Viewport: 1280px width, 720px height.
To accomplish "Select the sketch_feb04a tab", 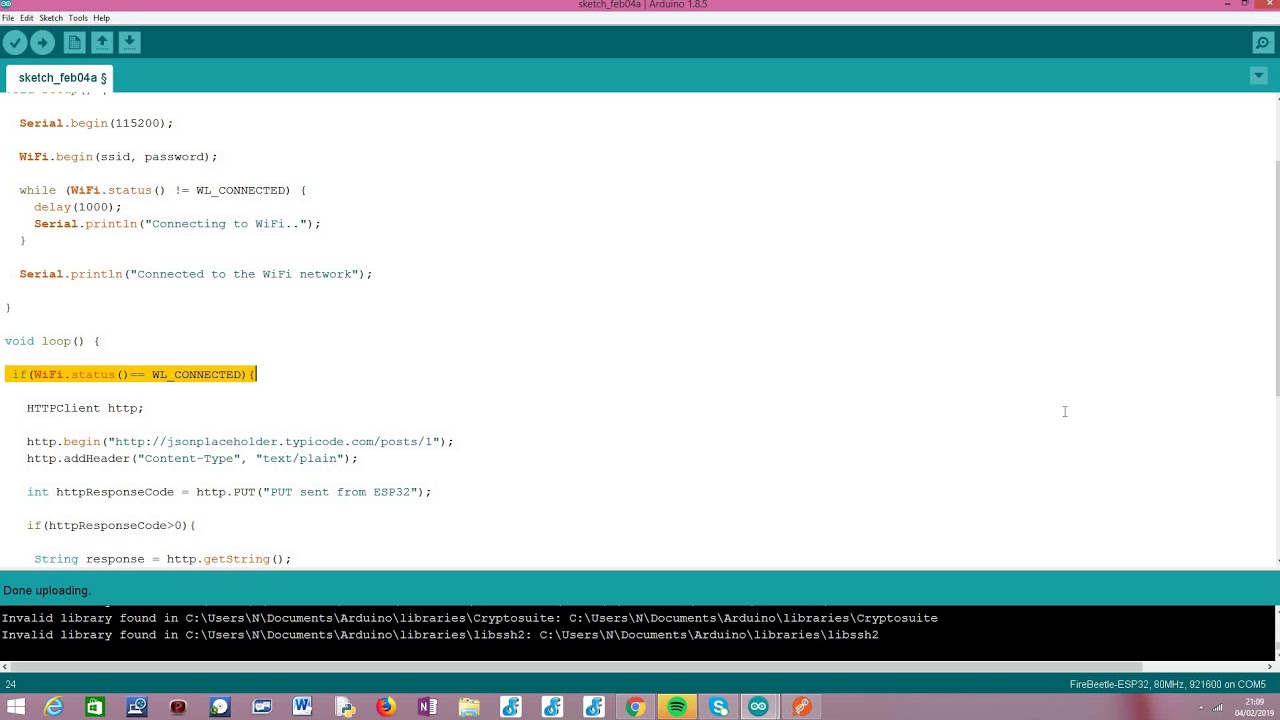I will pyautogui.click(x=62, y=77).
